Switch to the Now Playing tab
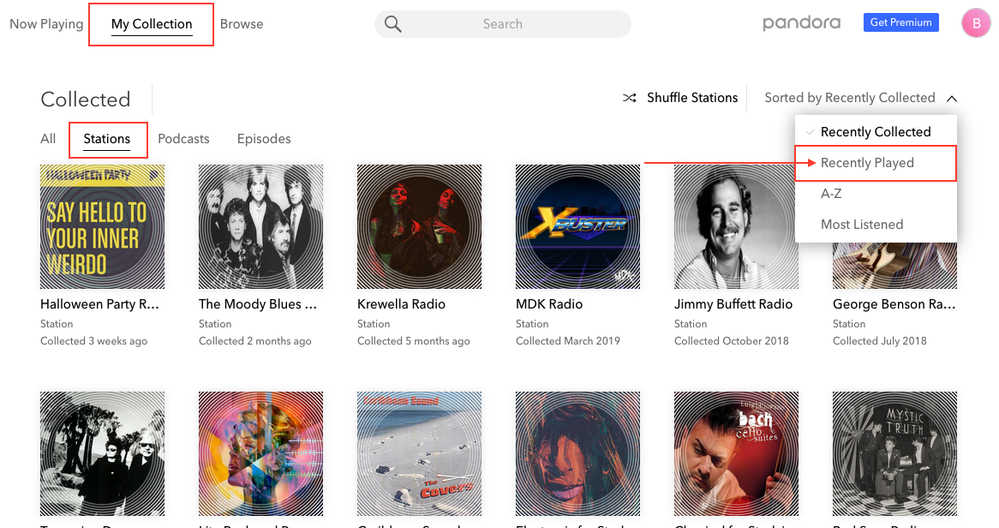The height and width of the screenshot is (528, 999). coord(46,24)
